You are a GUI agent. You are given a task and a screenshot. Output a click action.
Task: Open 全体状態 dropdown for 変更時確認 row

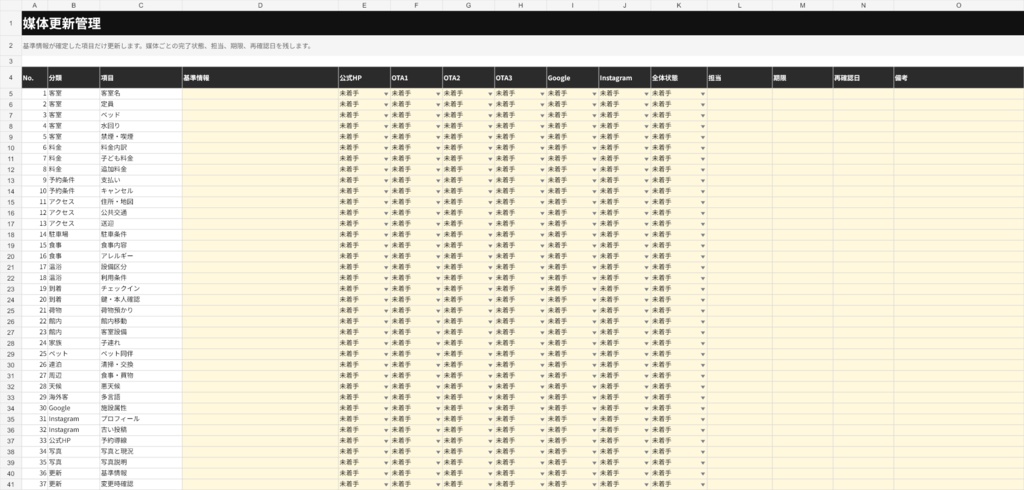click(x=703, y=484)
